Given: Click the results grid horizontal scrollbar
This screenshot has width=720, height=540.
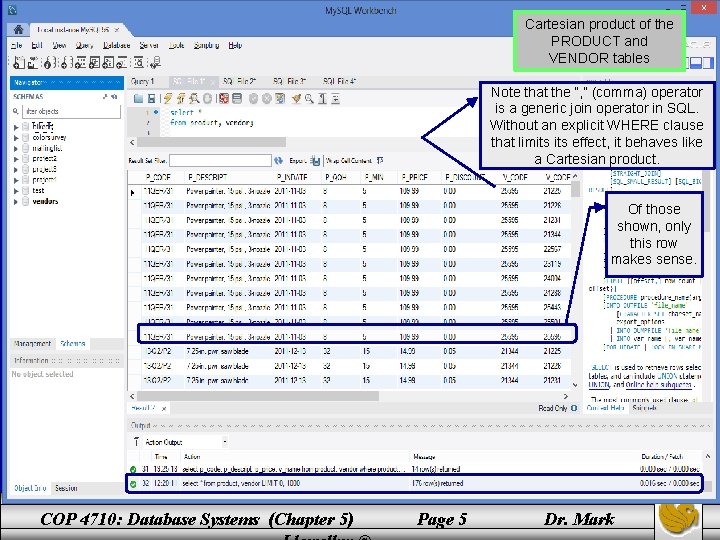Looking at the screenshot, I should (258, 396).
